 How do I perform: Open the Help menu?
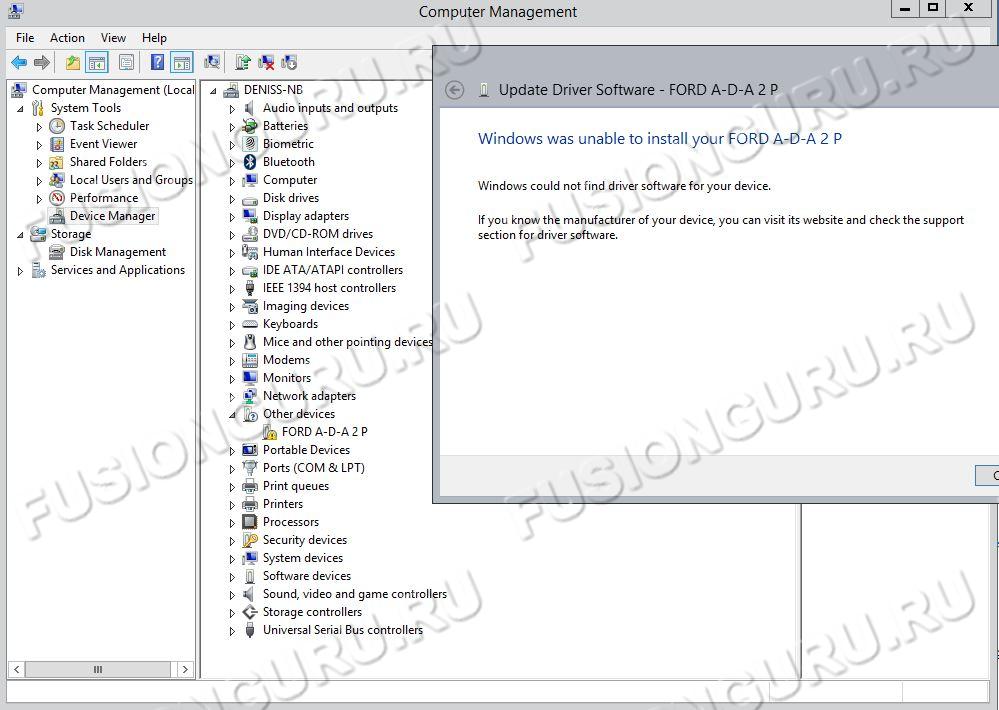point(154,38)
